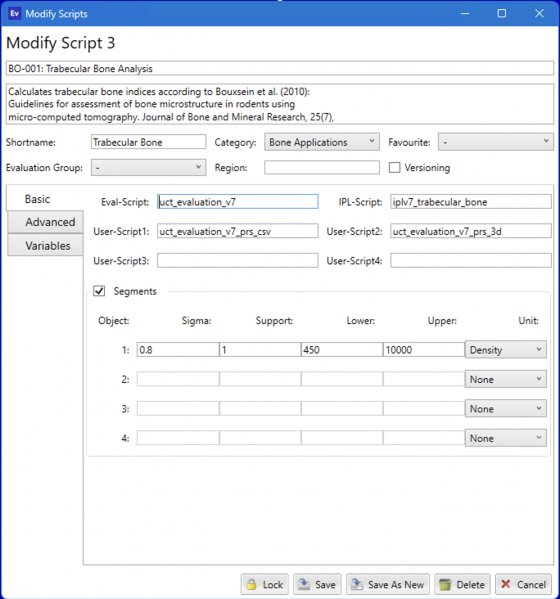Click the Lower field for object 2
The width and height of the screenshot is (560, 599).
pyautogui.click(x=342, y=379)
